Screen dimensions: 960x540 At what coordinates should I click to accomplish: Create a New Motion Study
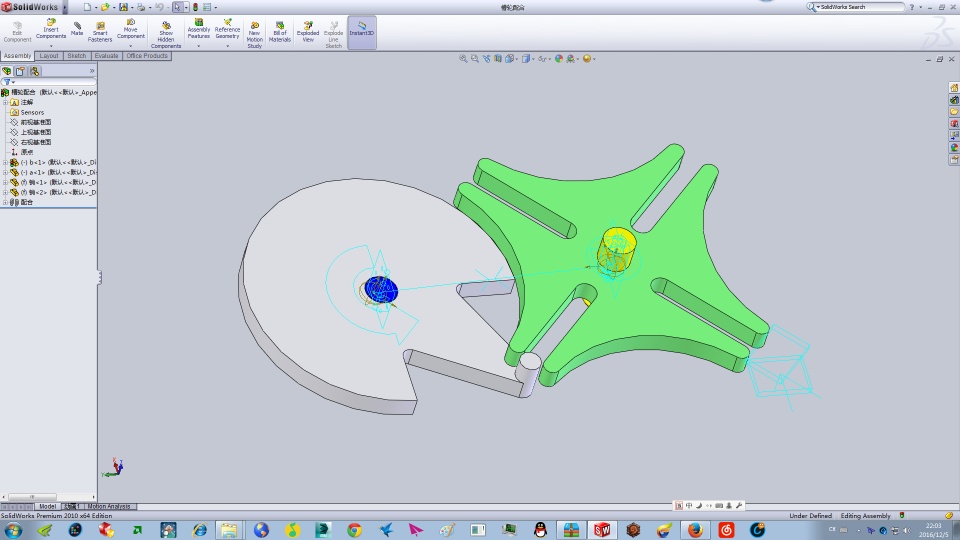click(x=255, y=34)
